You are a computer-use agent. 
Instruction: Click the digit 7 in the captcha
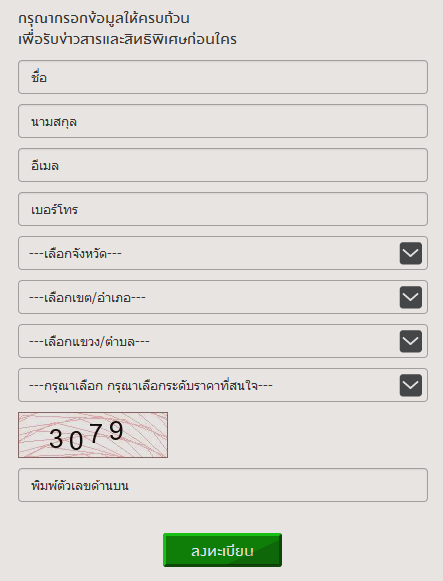(96, 434)
